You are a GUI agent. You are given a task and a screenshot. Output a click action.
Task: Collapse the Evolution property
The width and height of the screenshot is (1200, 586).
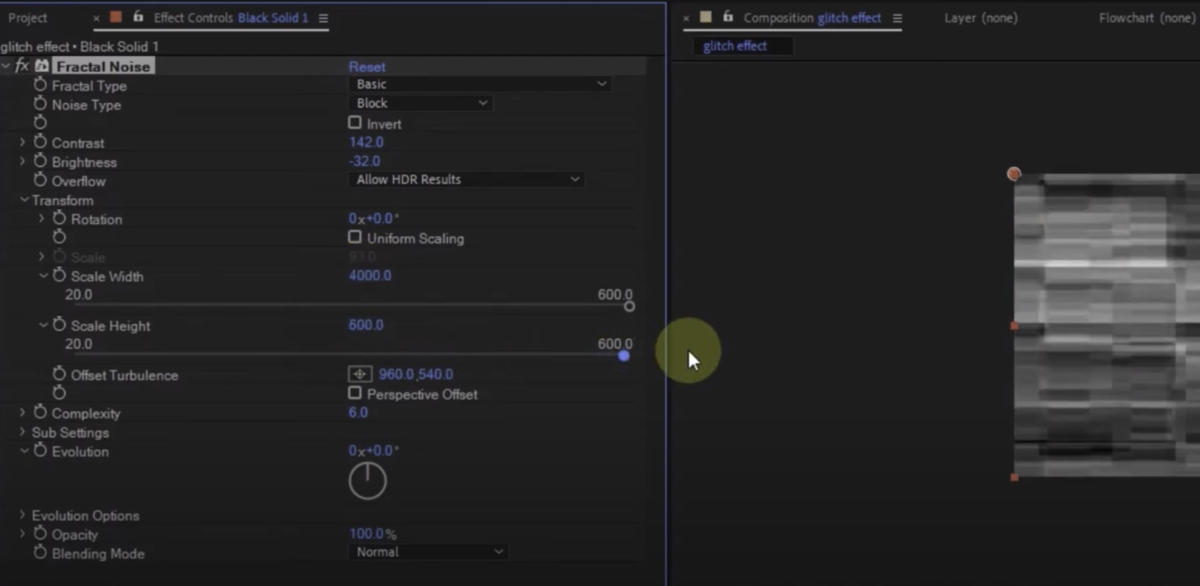coord(23,450)
